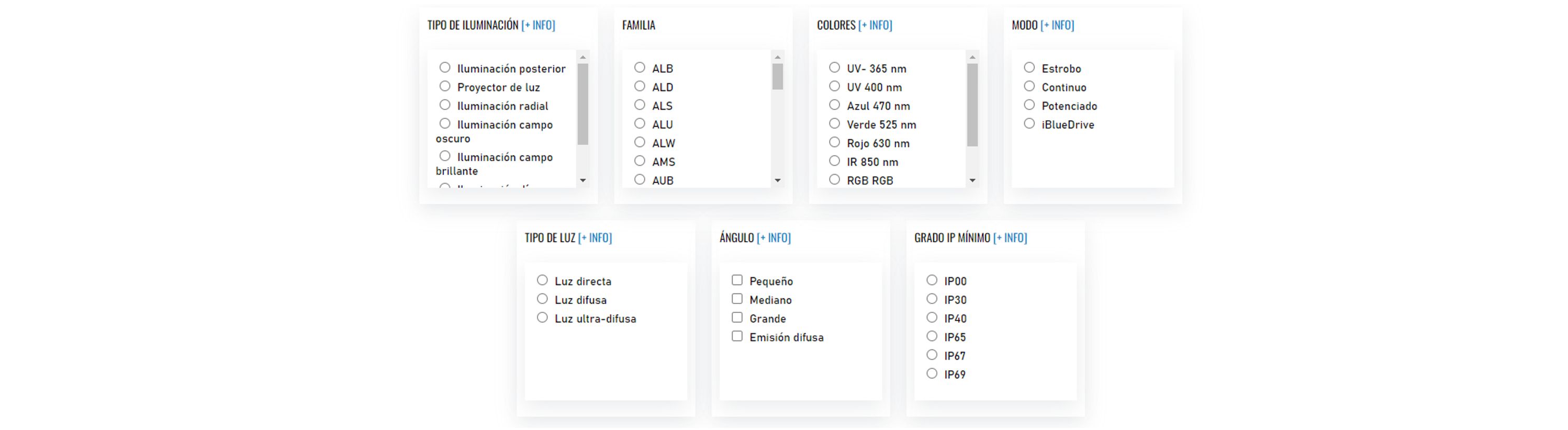Open + INFO link for Tipo de iluminación
This screenshot has width=1568, height=430.
pyautogui.click(x=538, y=25)
